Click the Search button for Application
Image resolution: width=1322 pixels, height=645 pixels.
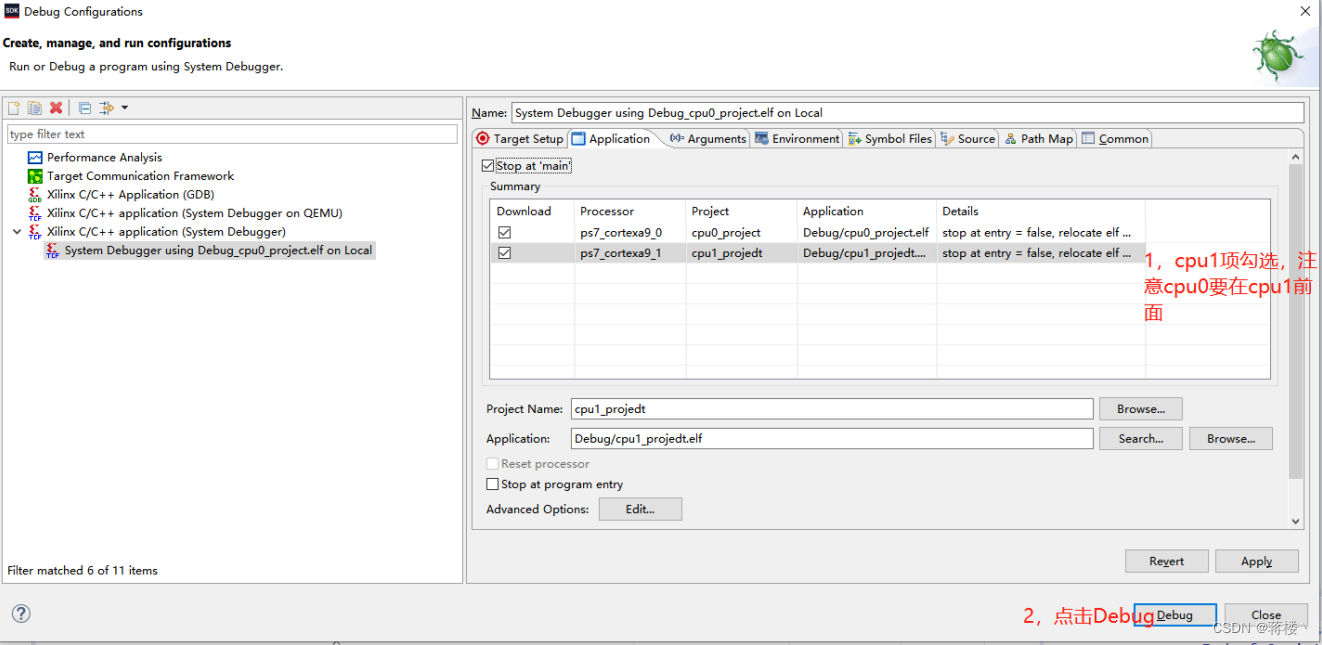tap(1141, 439)
